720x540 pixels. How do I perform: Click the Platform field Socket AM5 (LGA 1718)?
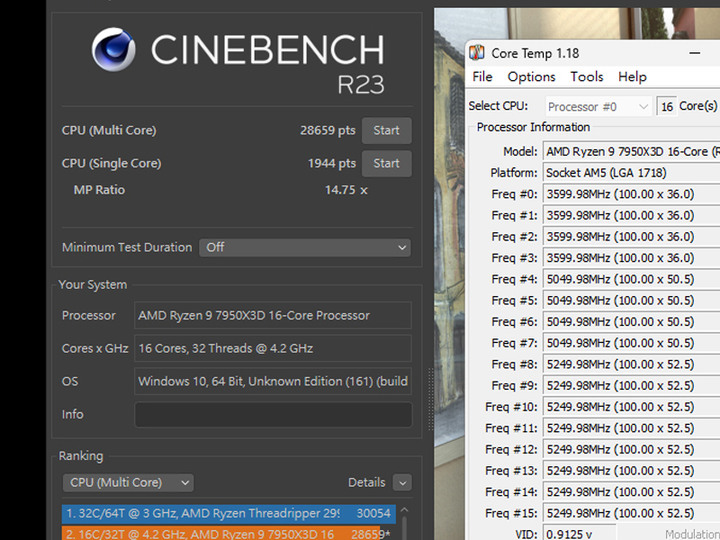(632, 173)
